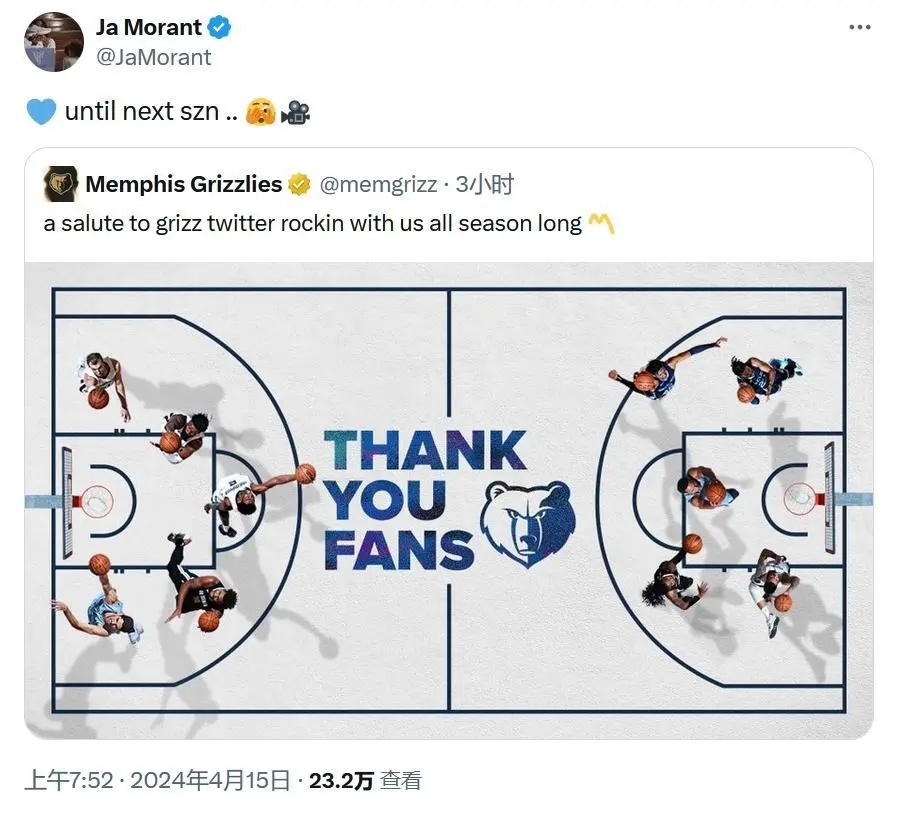Click the saluting face emoji
Image resolution: width=897 pixels, height=817 pixels.
point(260,112)
